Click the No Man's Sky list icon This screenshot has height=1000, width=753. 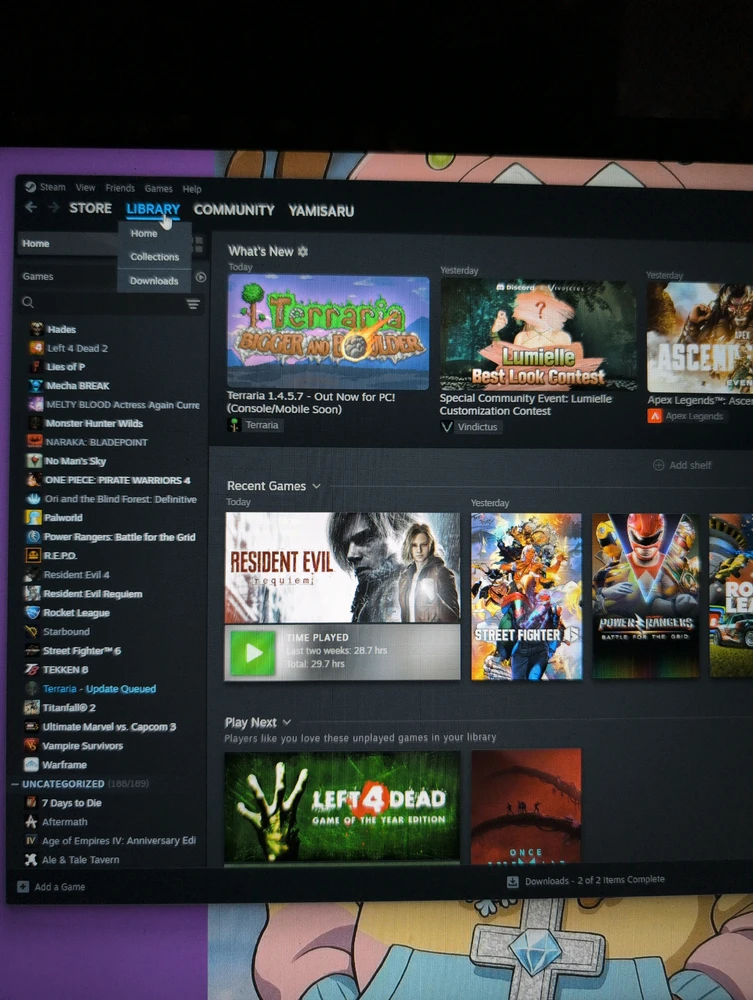pyautogui.click(x=34, y=460)
